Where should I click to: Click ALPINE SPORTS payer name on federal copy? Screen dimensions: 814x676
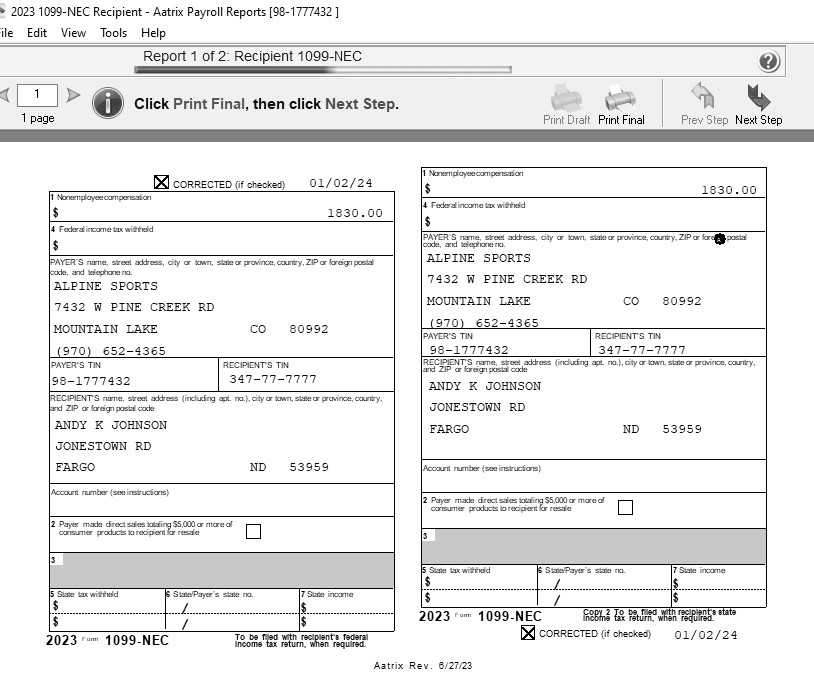(106, 286)
